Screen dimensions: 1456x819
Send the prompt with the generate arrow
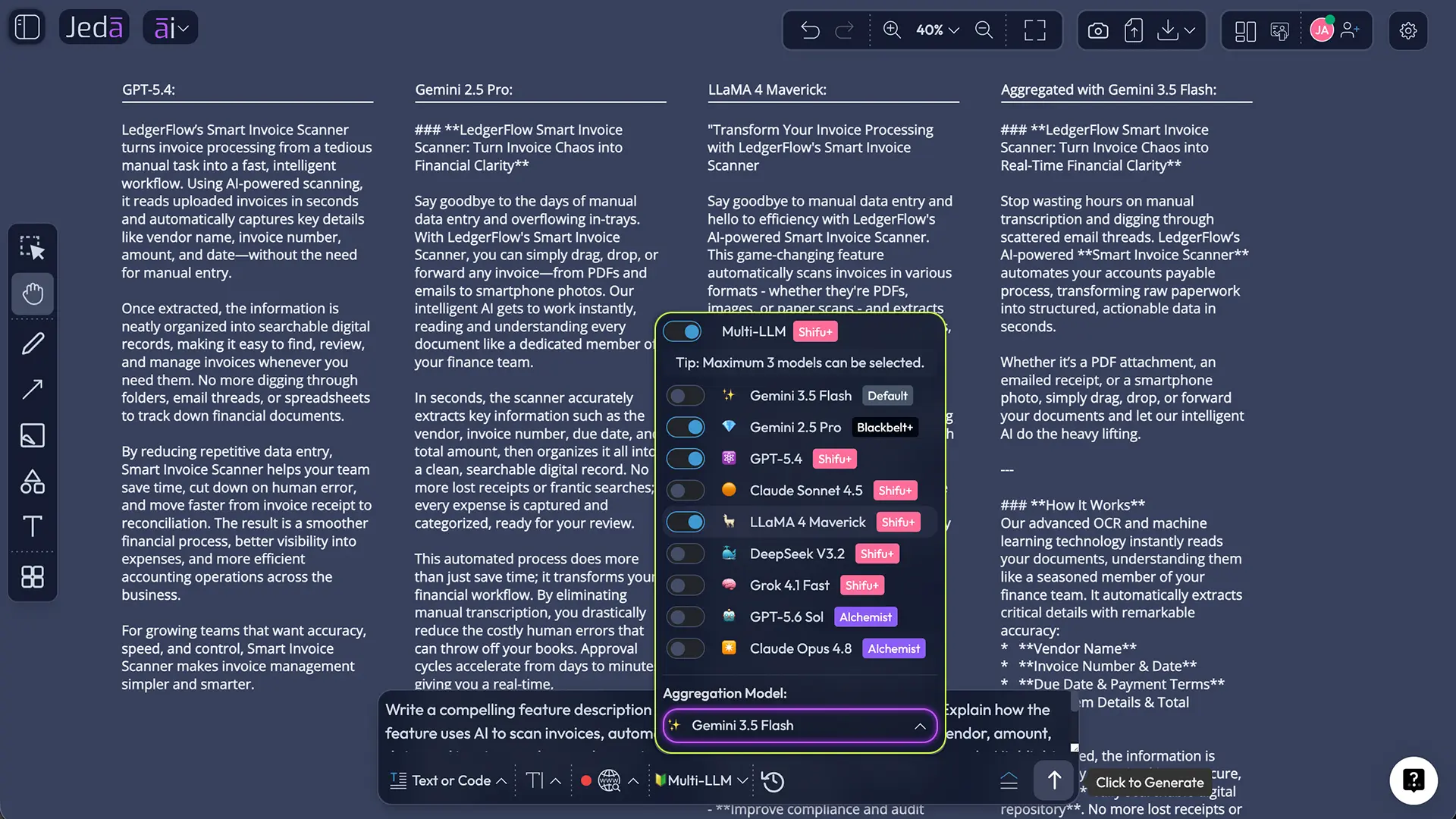[x=1054, y=780]
